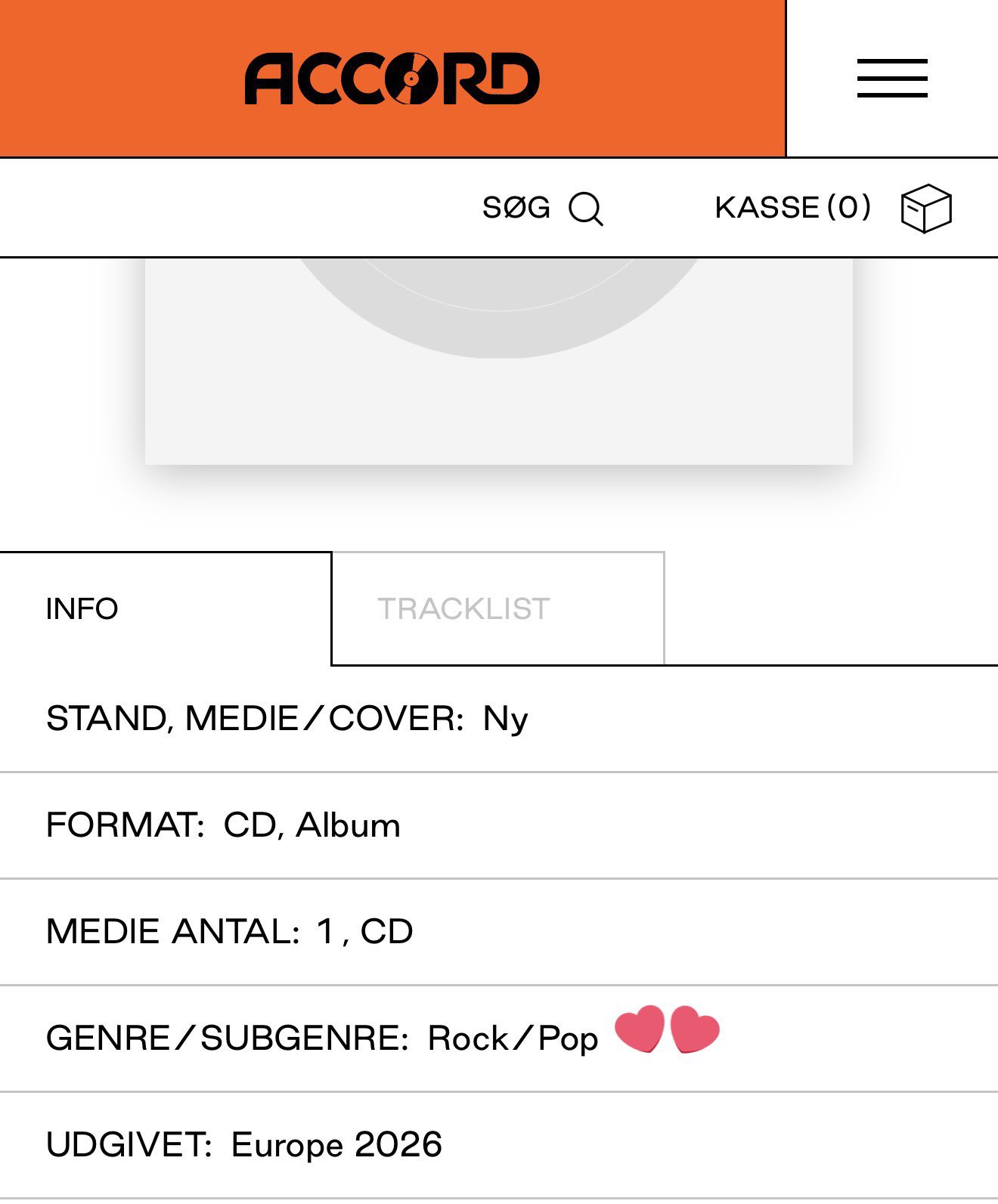Click the "1, CD" media count value
The height and width of the screenshot is (1204, 998).
click(364, 931)
